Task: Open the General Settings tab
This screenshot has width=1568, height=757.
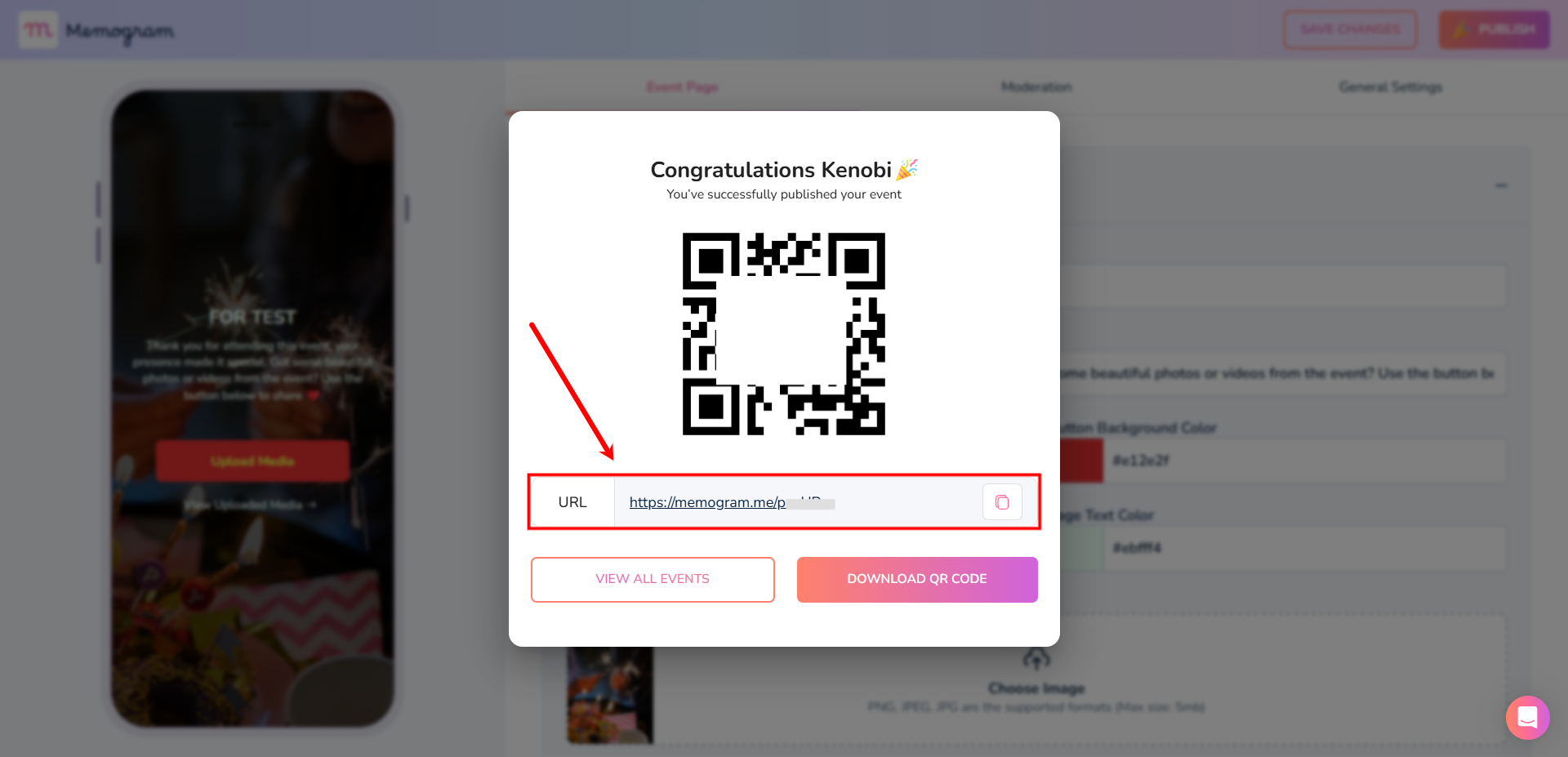Action: pos(1390,87)
